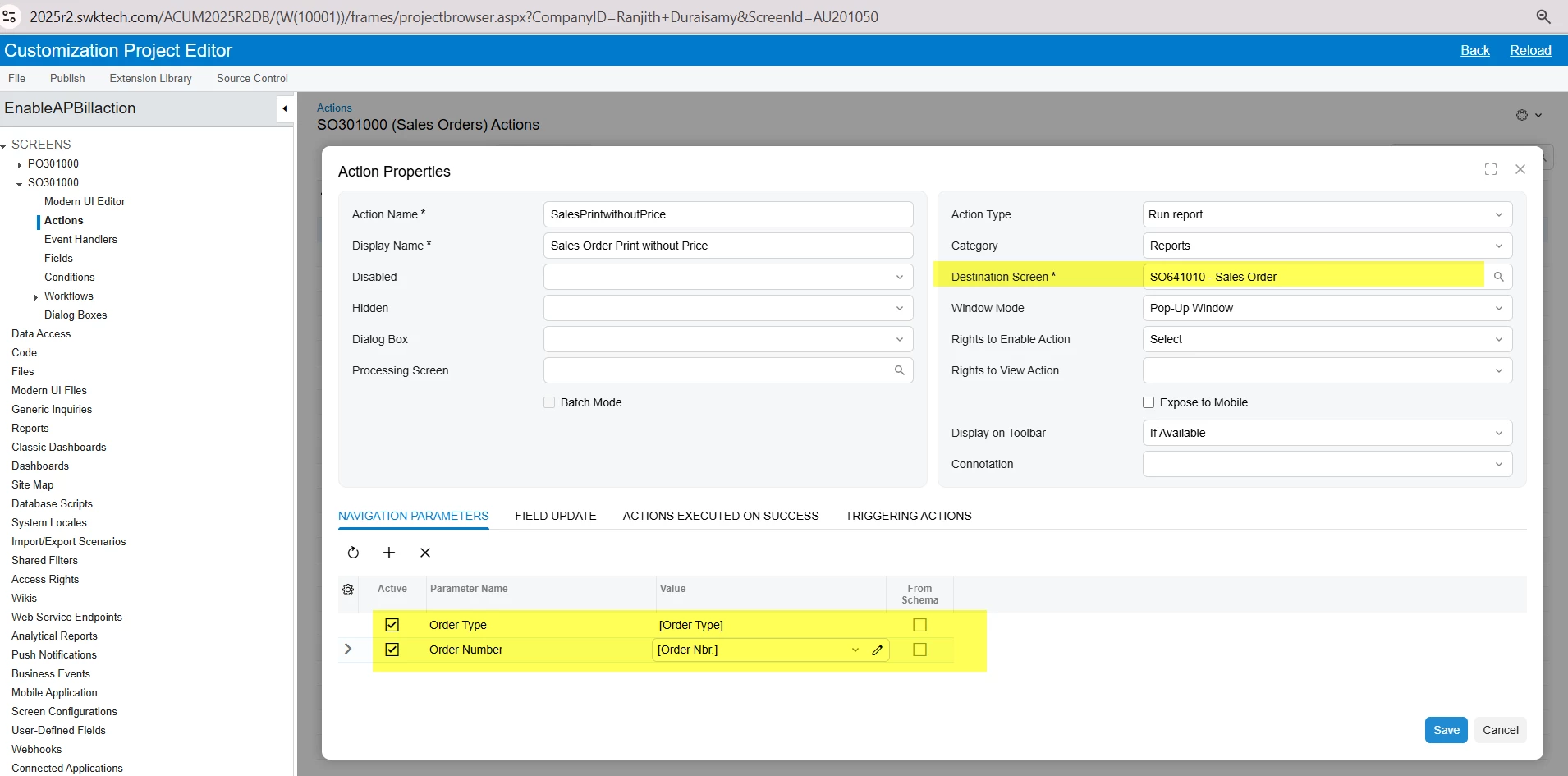Open Import/Export Scenarios in navigation
Image resolution: width=1568 pixels, height=776 pixels.
point(69,541)
